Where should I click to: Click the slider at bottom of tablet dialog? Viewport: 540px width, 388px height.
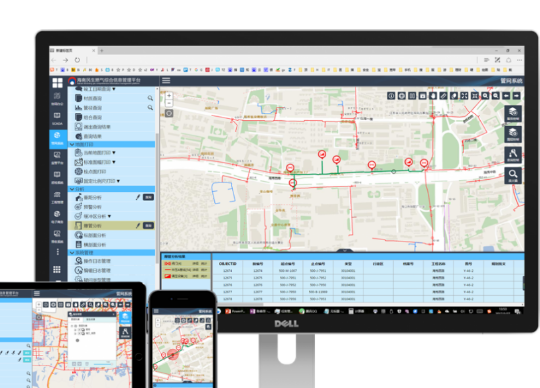(x=103, y=364)
